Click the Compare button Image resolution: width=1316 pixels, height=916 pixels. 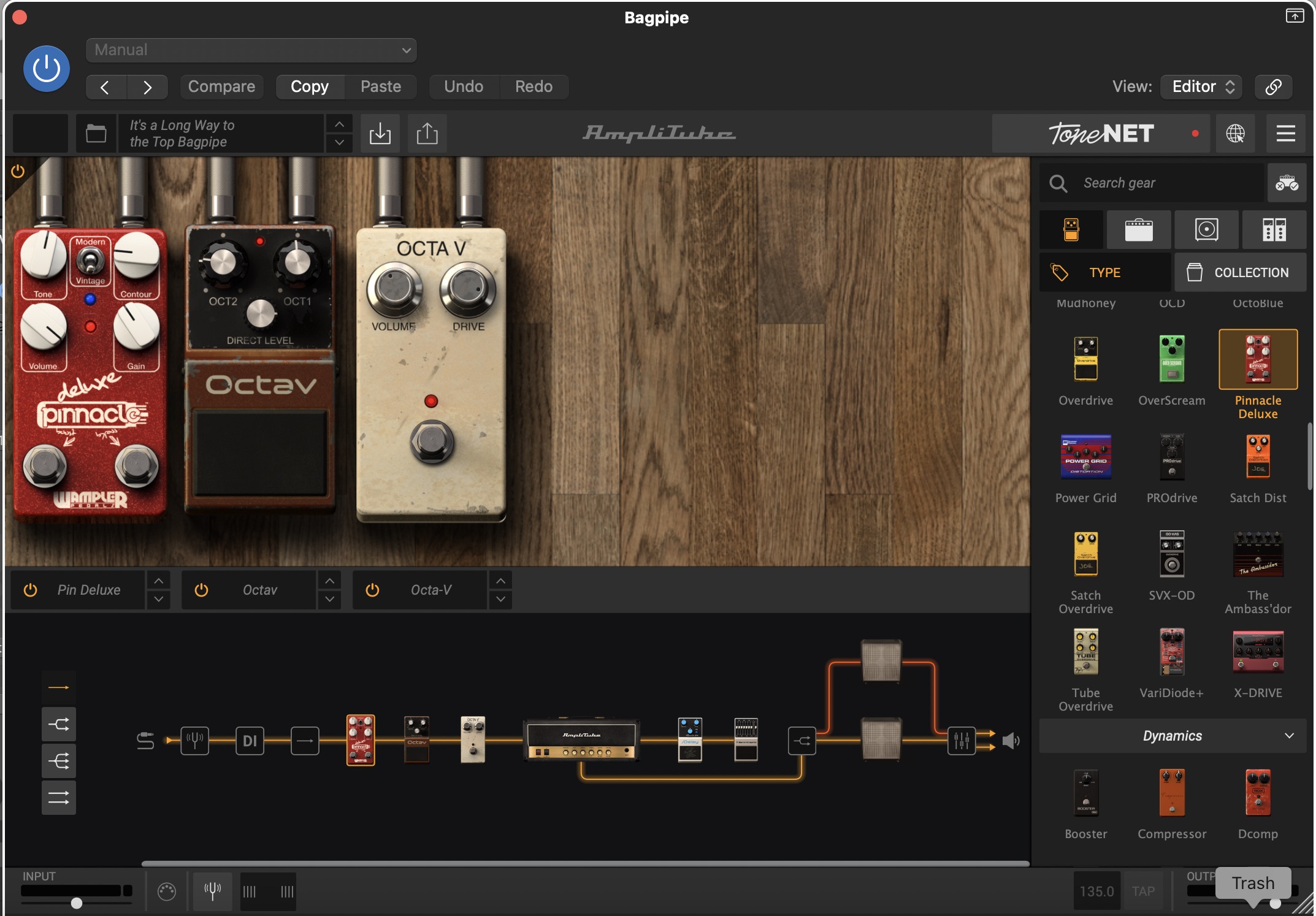tap(221, 86)
